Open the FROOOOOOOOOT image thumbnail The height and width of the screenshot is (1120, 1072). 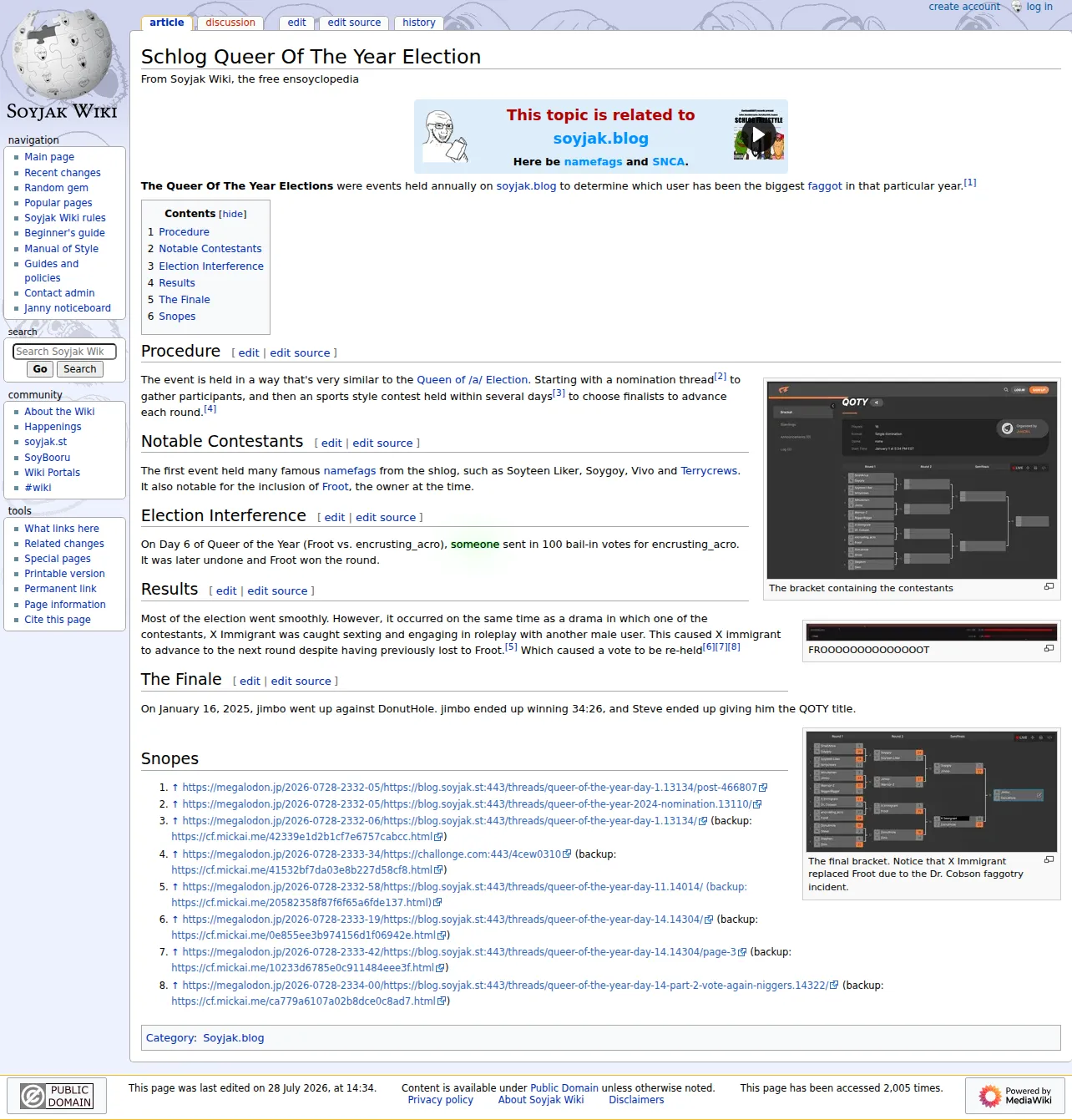[x=932, y=632]
